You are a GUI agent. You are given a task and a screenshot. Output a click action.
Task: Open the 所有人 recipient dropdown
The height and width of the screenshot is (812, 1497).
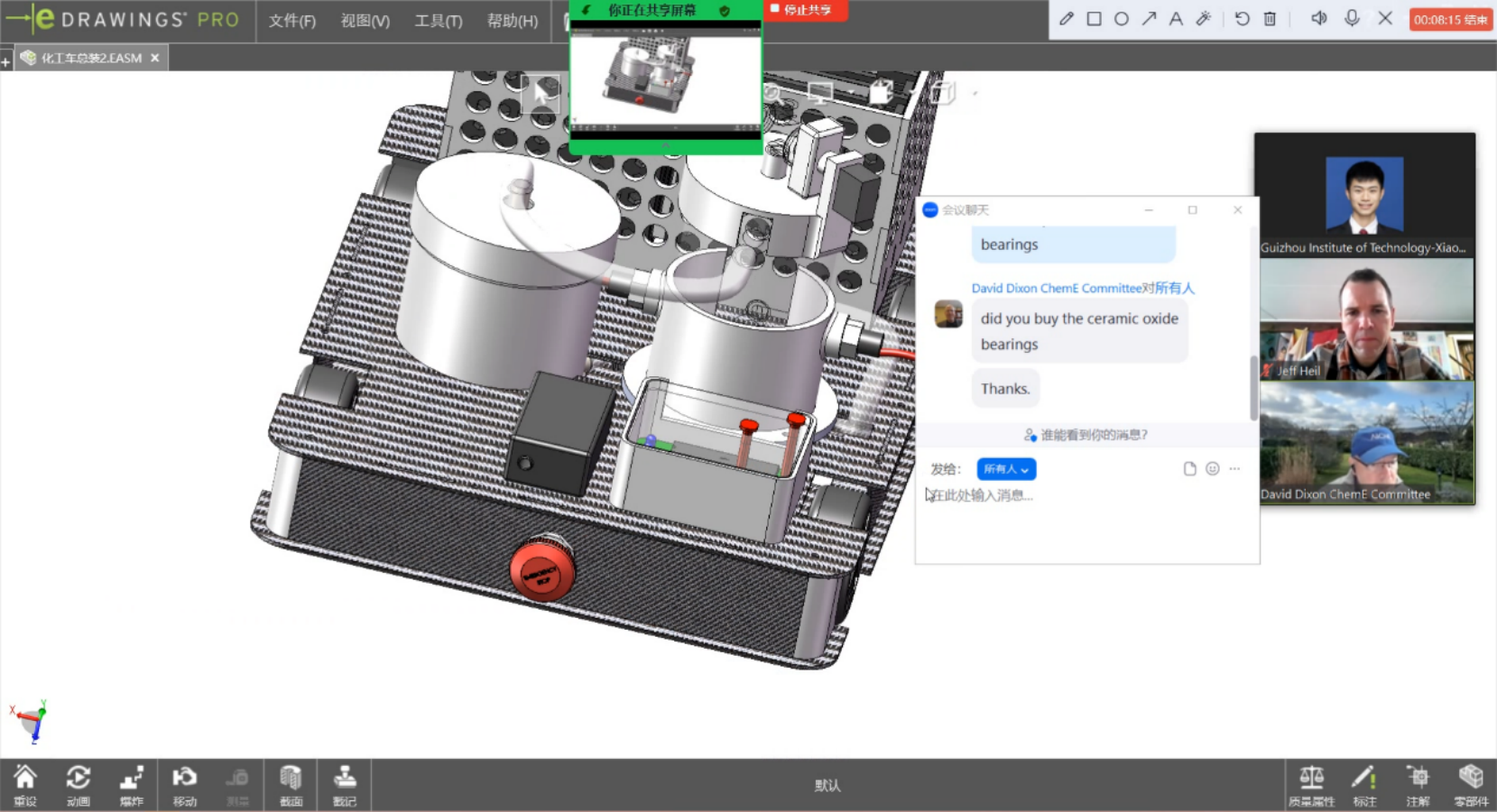click(x=1006, y=469)
